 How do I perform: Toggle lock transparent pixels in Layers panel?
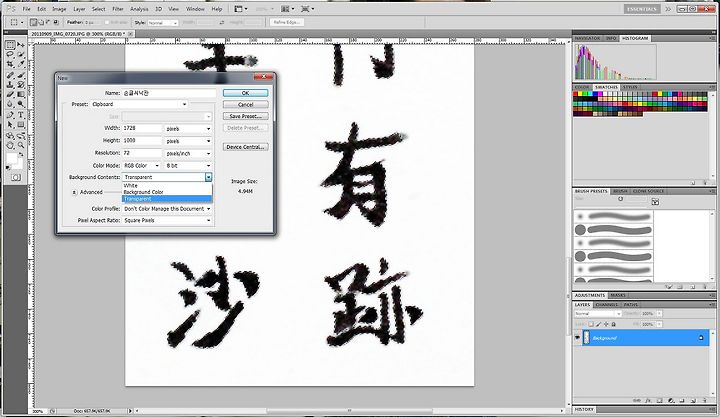click(591, 324)
